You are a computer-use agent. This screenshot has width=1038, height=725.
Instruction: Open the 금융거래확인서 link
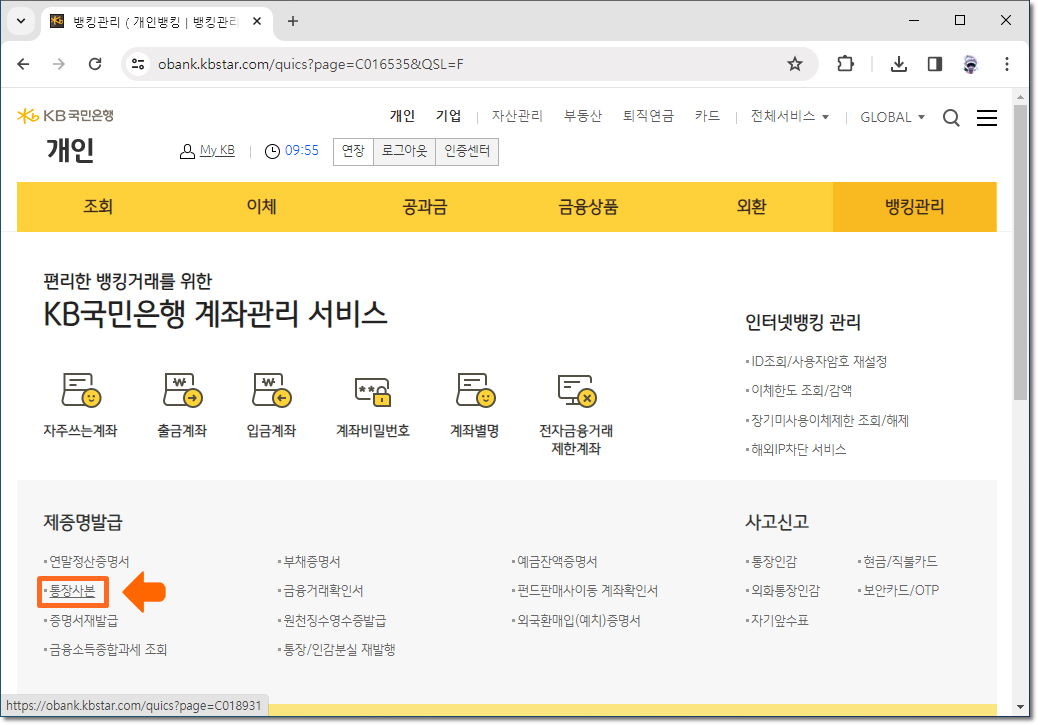coord(323,591)
